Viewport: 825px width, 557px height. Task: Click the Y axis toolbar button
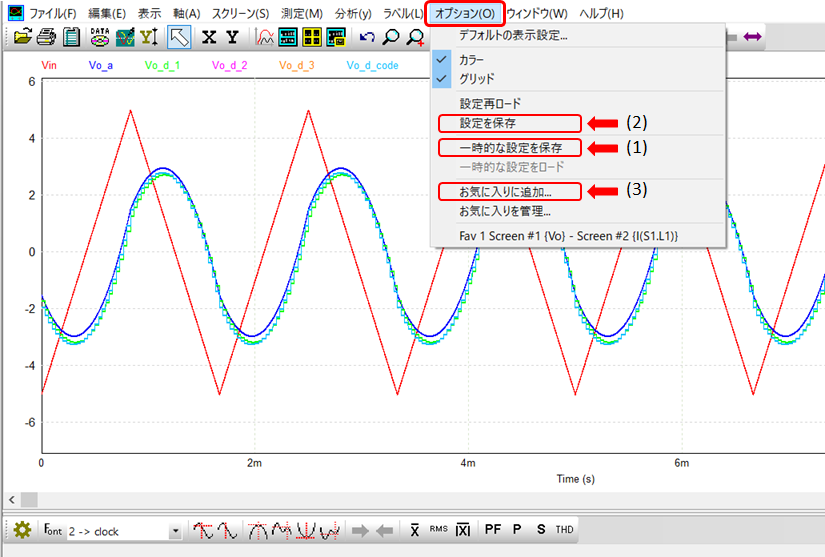232,38
